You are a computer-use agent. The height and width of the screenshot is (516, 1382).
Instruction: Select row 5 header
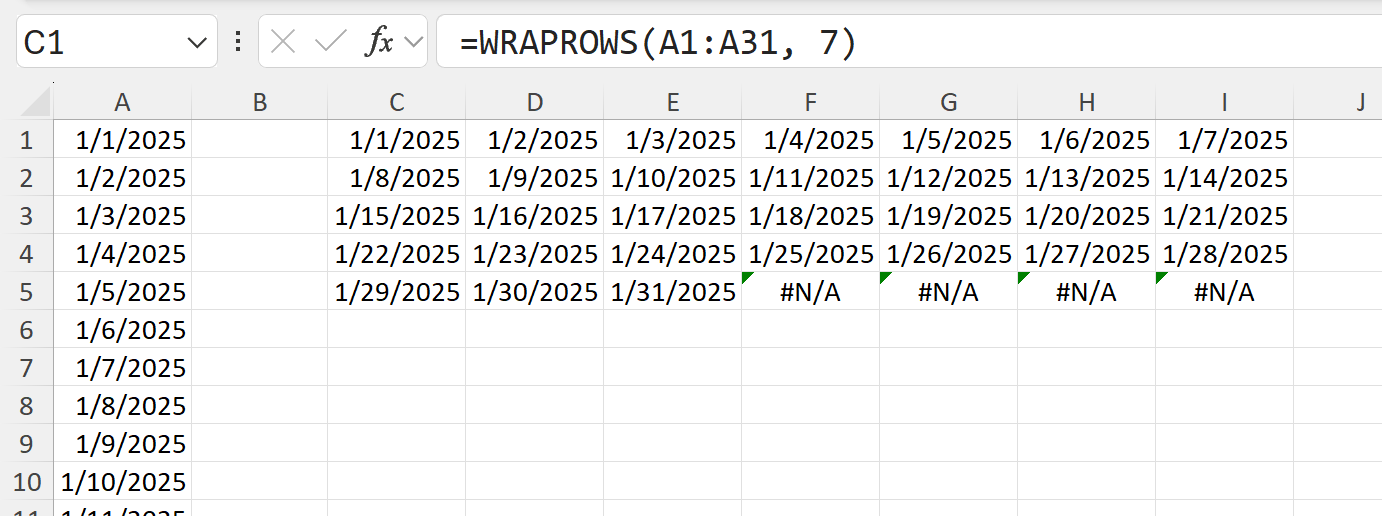point(27,292)
